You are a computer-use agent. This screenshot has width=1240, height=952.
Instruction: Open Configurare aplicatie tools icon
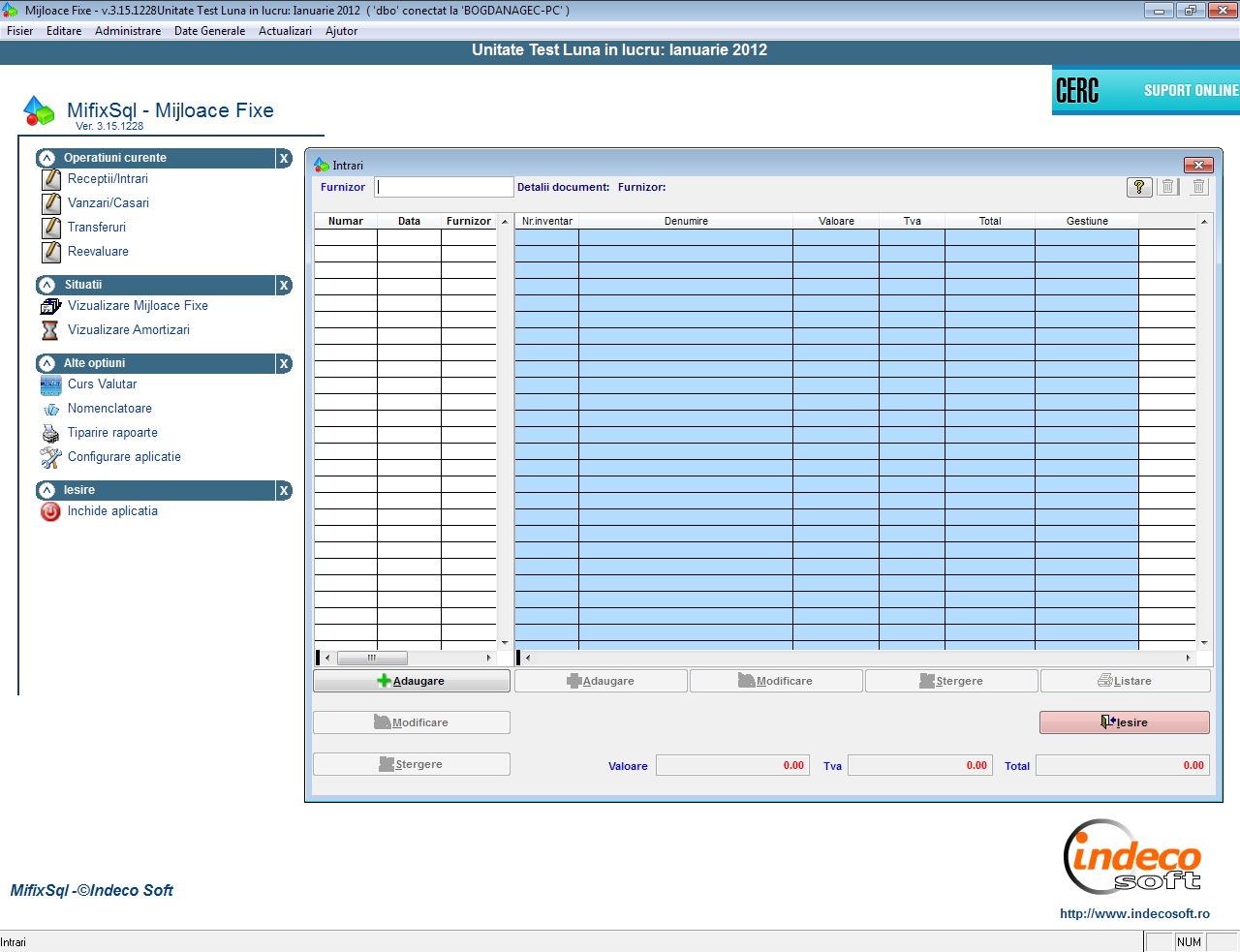tap(50, 457)
